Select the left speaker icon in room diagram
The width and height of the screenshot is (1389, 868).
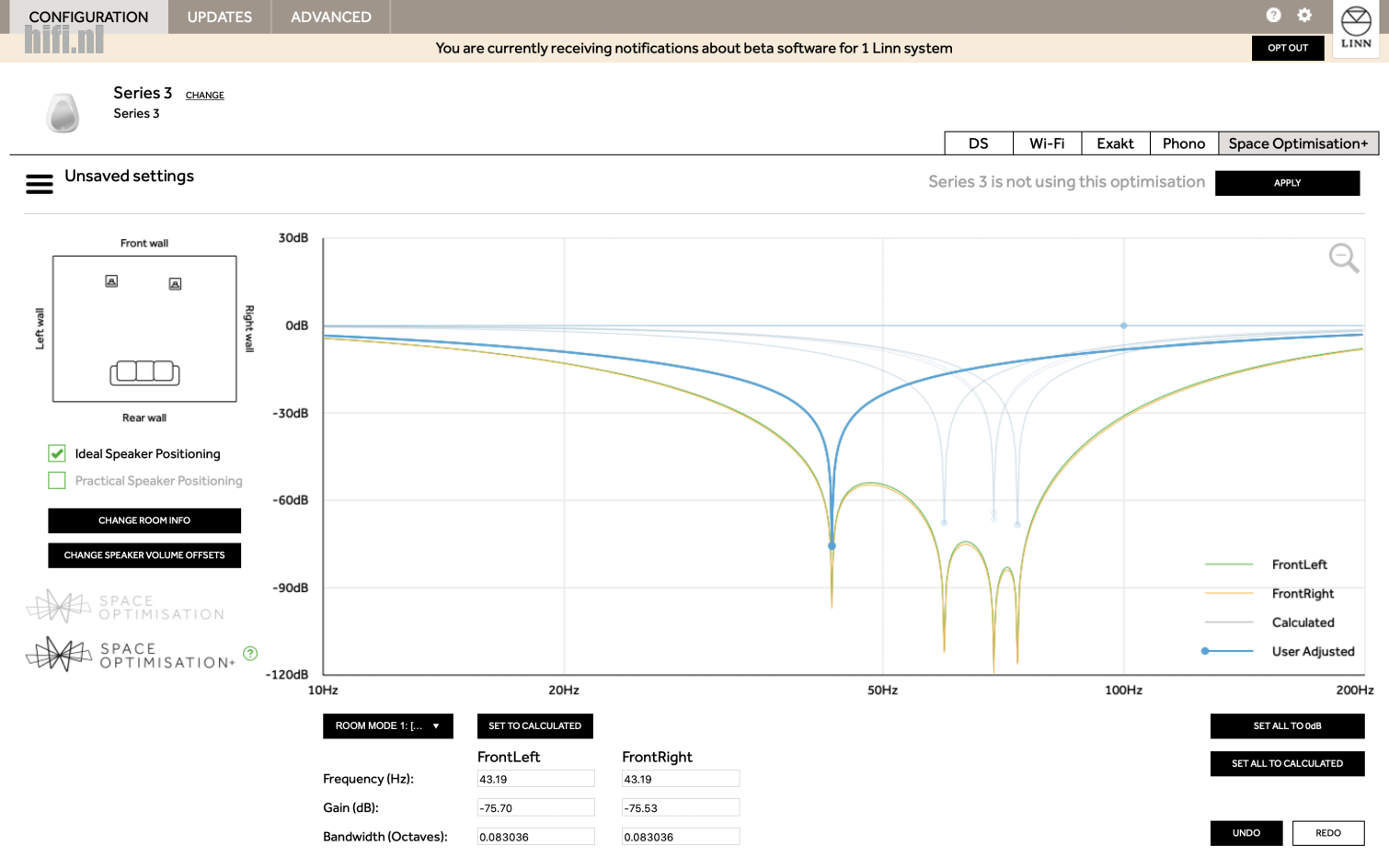point(111,281)
